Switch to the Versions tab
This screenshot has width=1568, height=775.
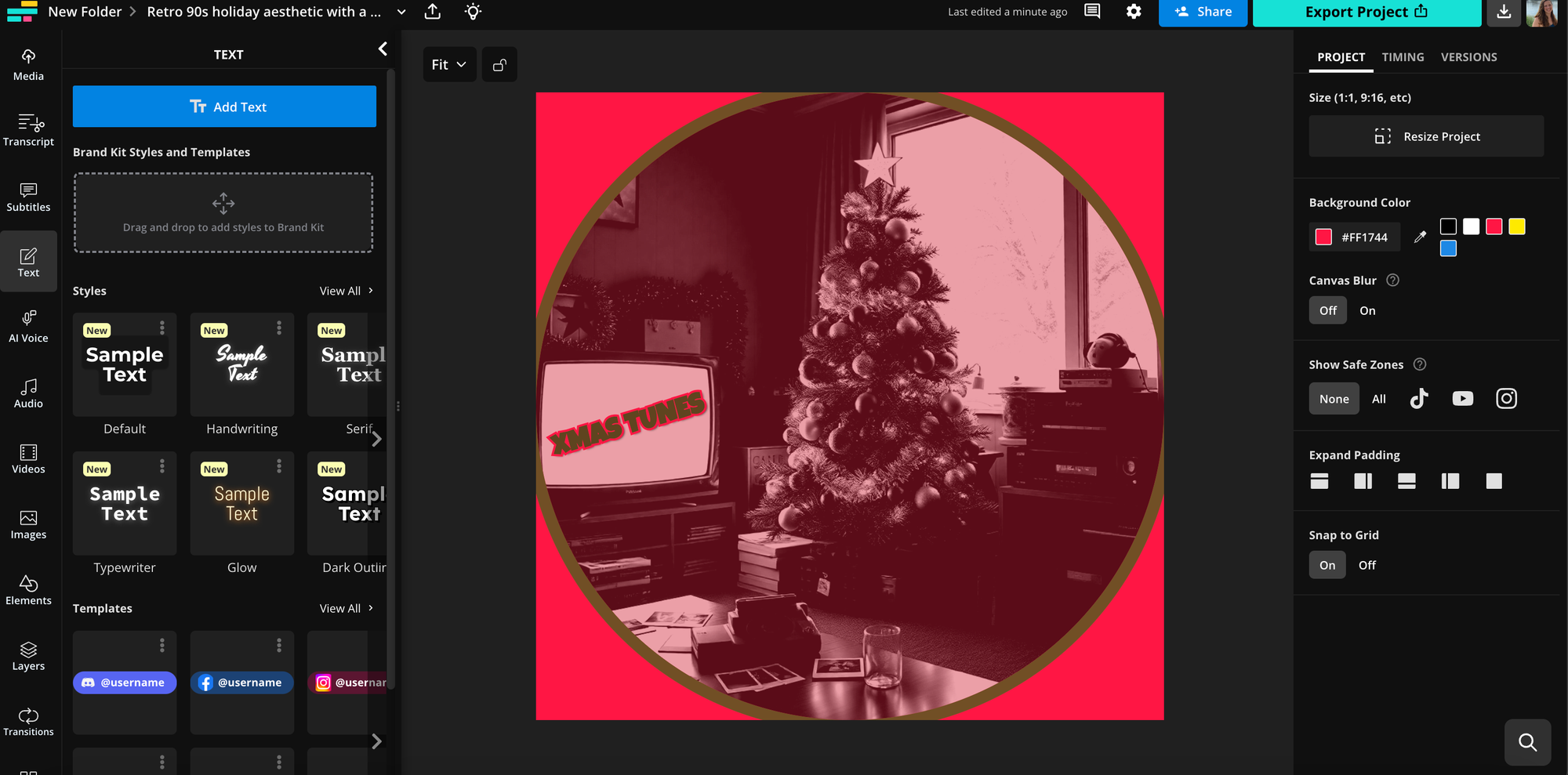[1468, 56]
